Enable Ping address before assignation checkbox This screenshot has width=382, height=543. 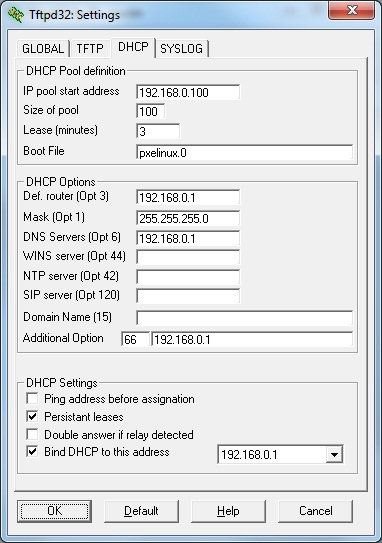click(32, 398)
